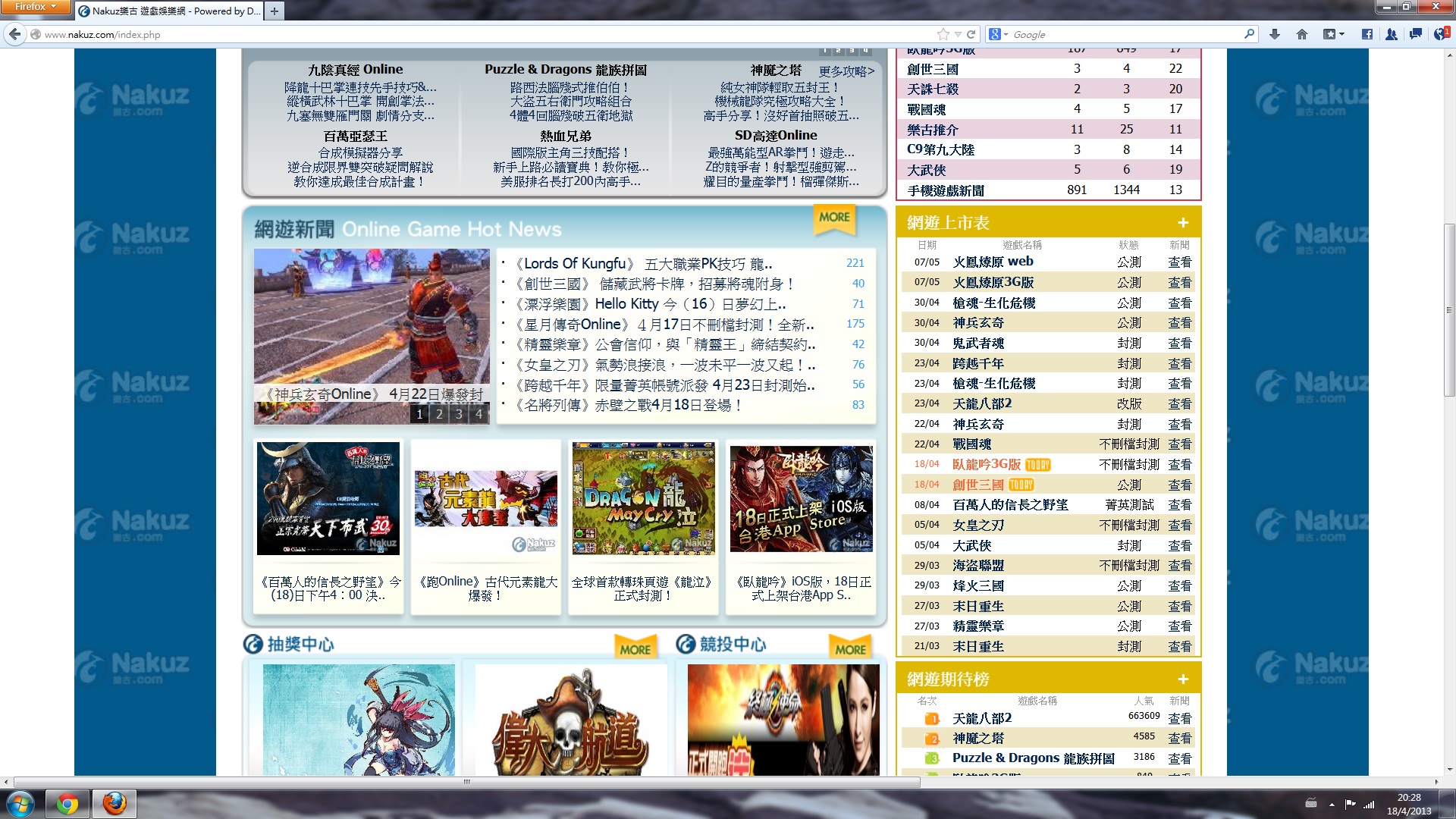Click 查看 for 神魔之塔 in 期待榜
1456x819 pixels.
pyautogui.click(x=1179, y=739)
